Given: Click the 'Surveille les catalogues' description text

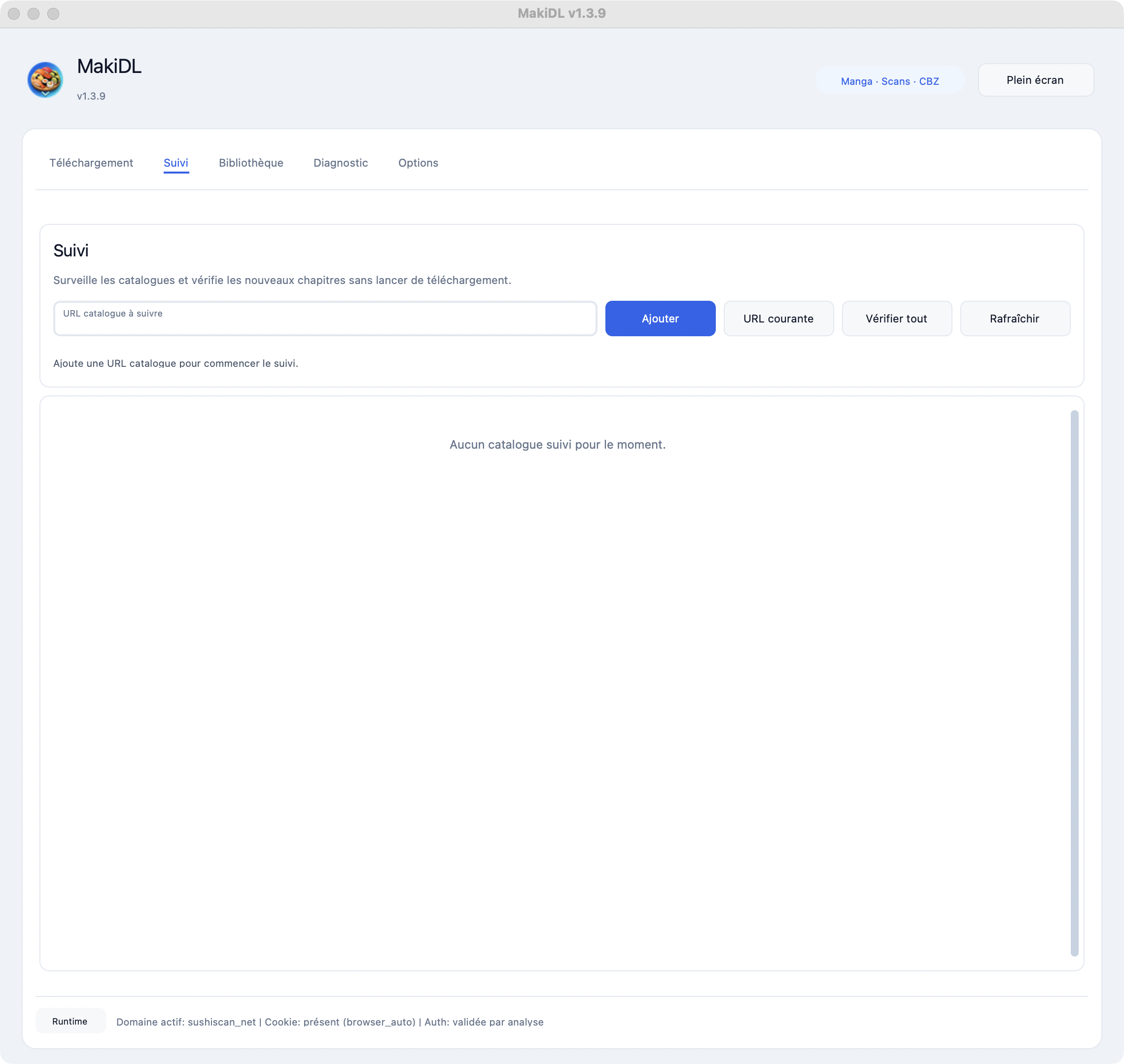Looking at the screenshot, I should 282,280.
